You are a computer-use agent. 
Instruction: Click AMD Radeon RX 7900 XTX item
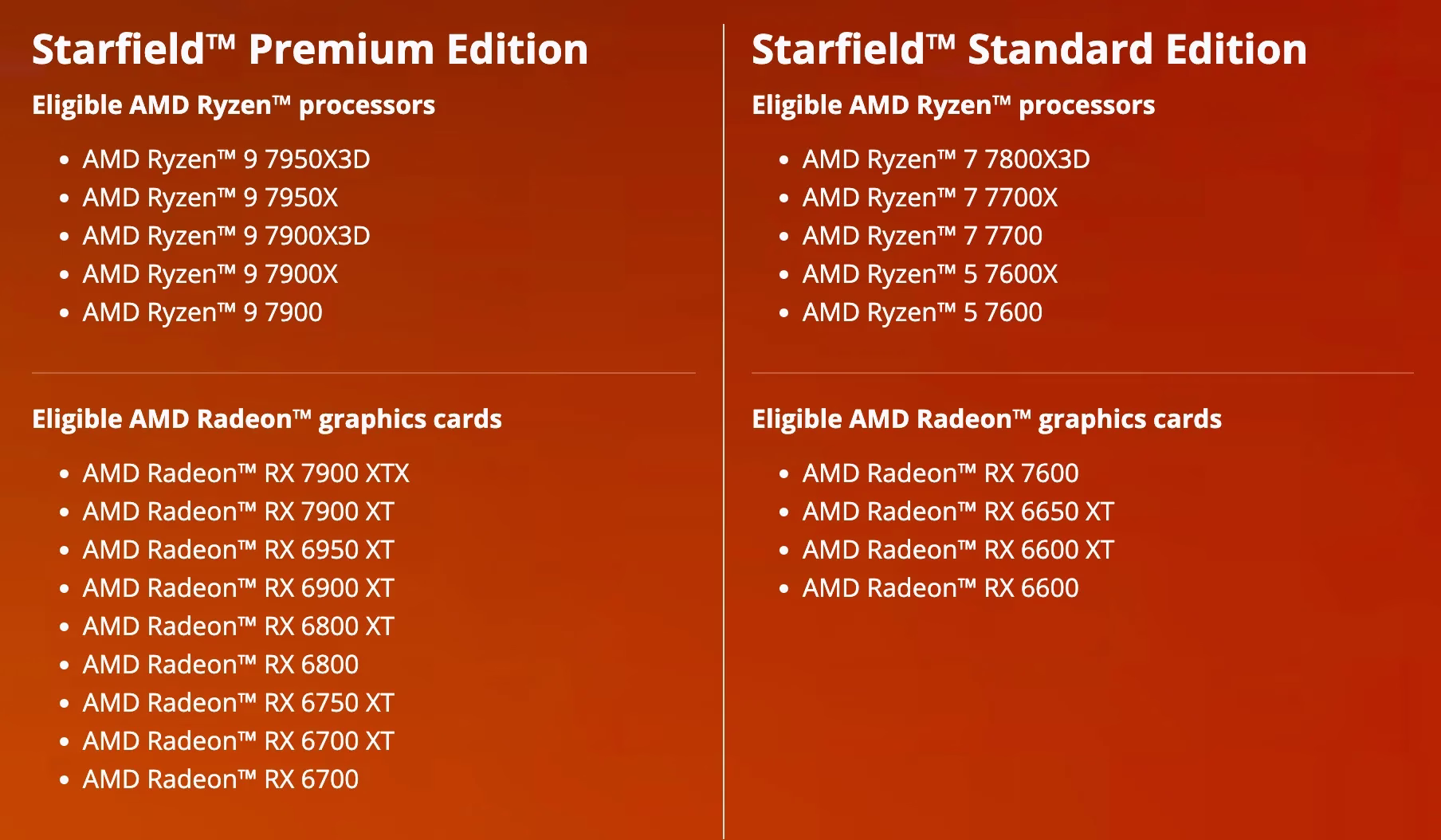[246, 473]
